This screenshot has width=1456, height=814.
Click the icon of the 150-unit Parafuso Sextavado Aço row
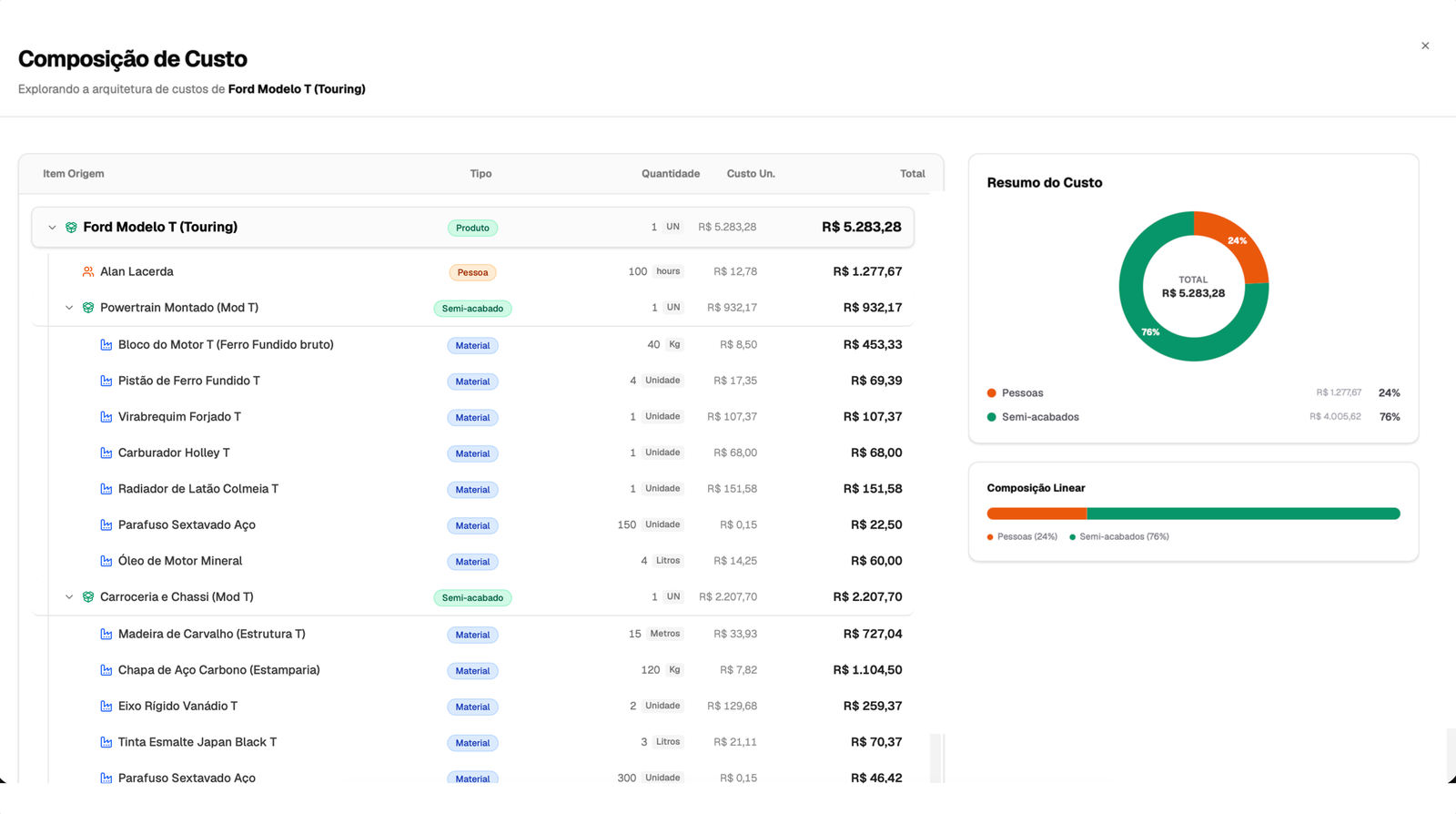pyautogui.click(x=106, y=525)
